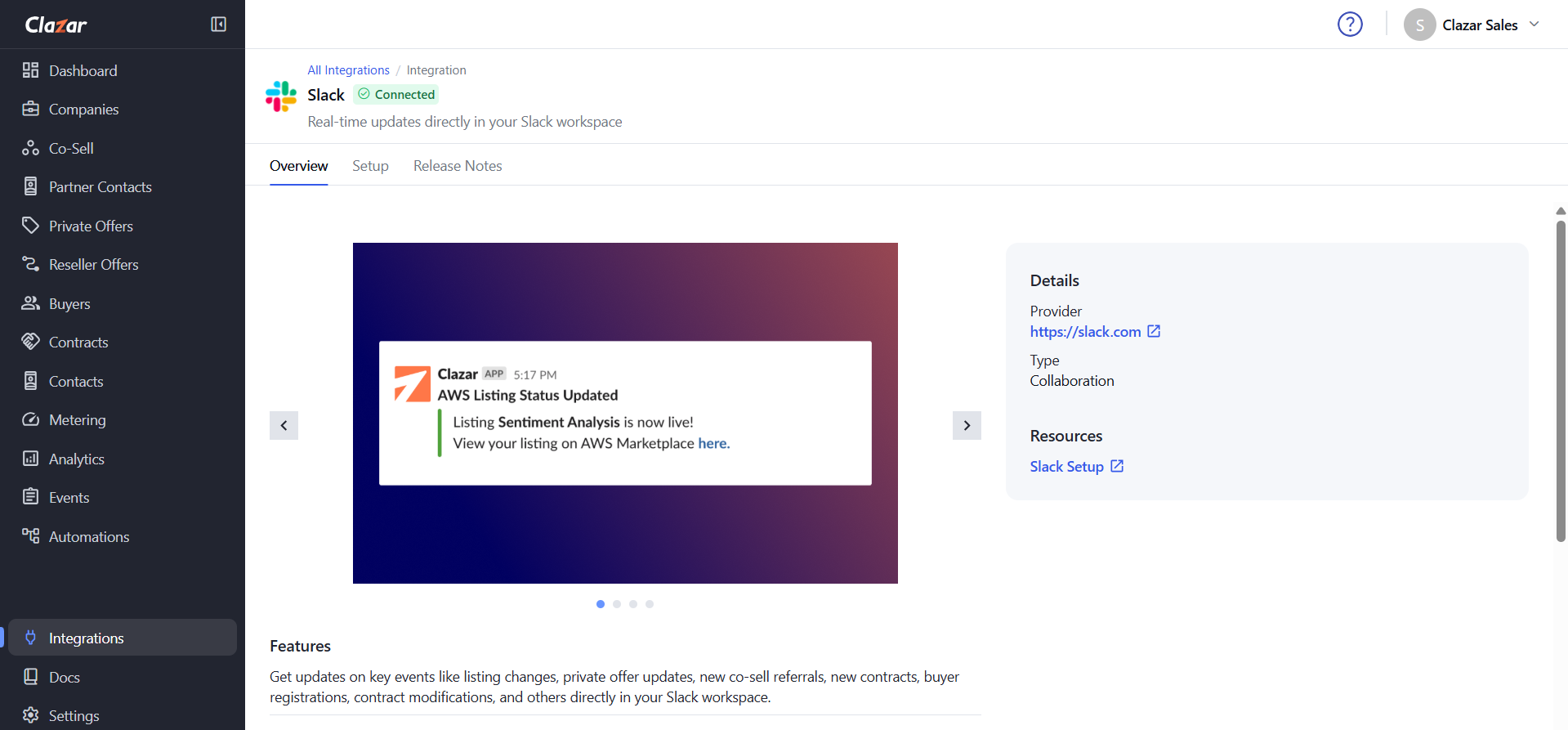Expand the Clazar Sales account dropdown arrow
Image resolution: width=1568 pixels, height=730 pixels.
point(1534,25)
